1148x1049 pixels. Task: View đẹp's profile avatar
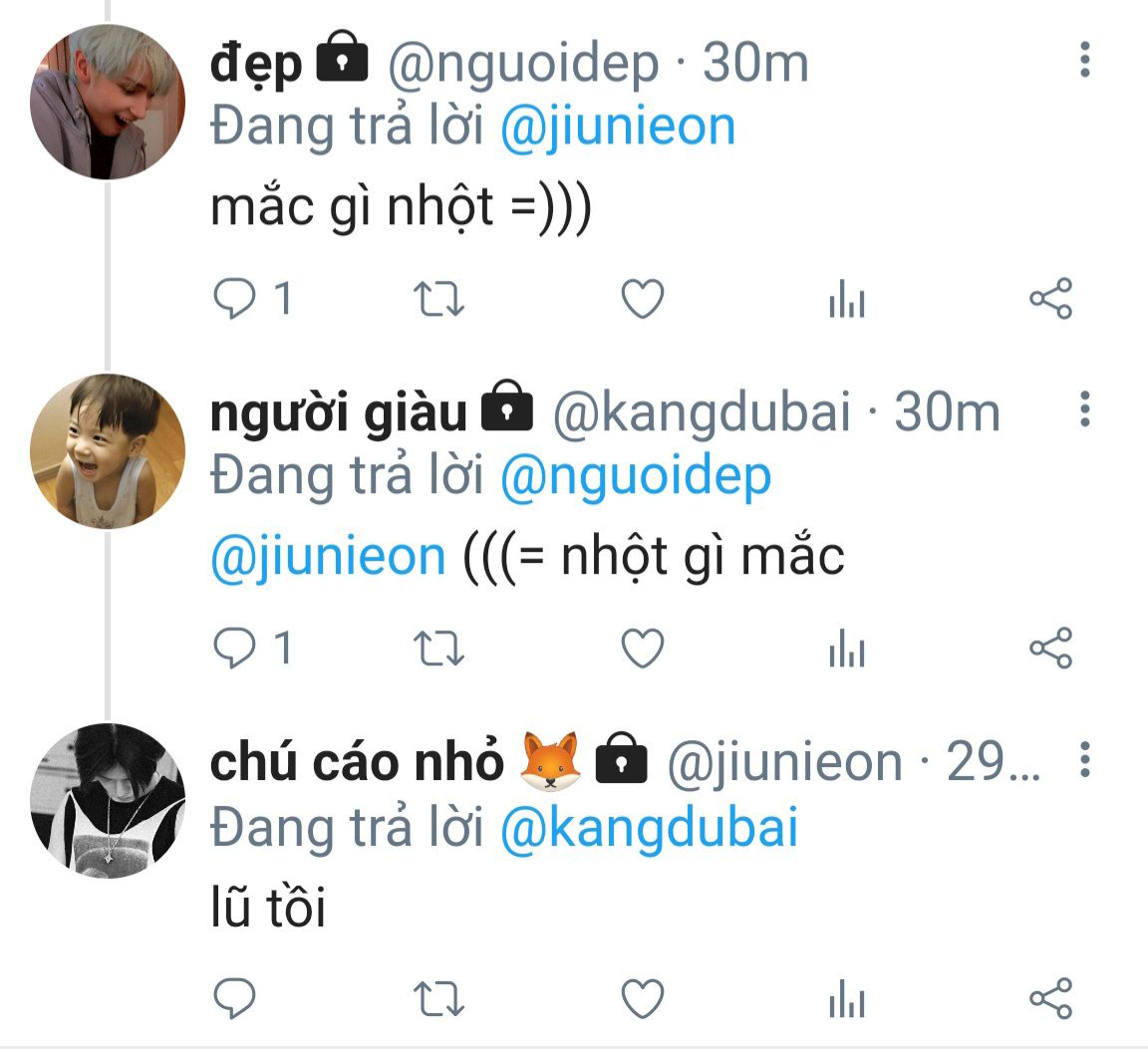tap(108, 102)
